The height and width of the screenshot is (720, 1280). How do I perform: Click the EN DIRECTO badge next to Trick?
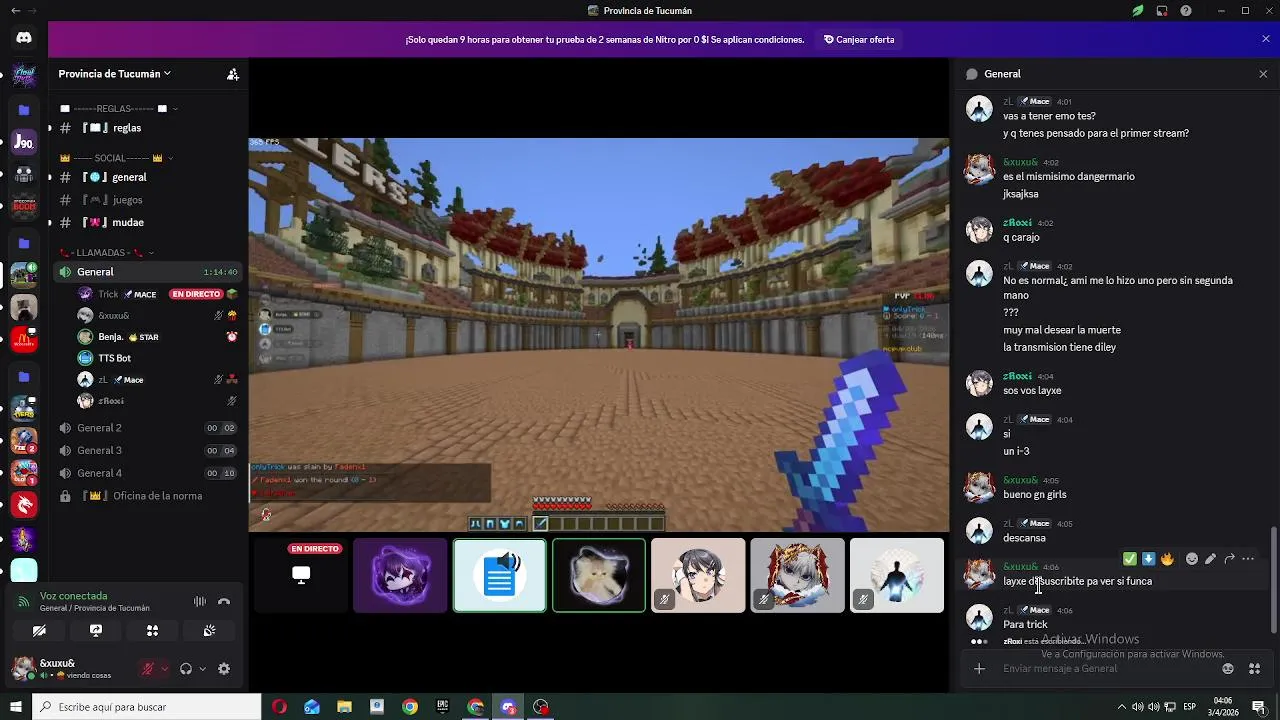(196, 294)
